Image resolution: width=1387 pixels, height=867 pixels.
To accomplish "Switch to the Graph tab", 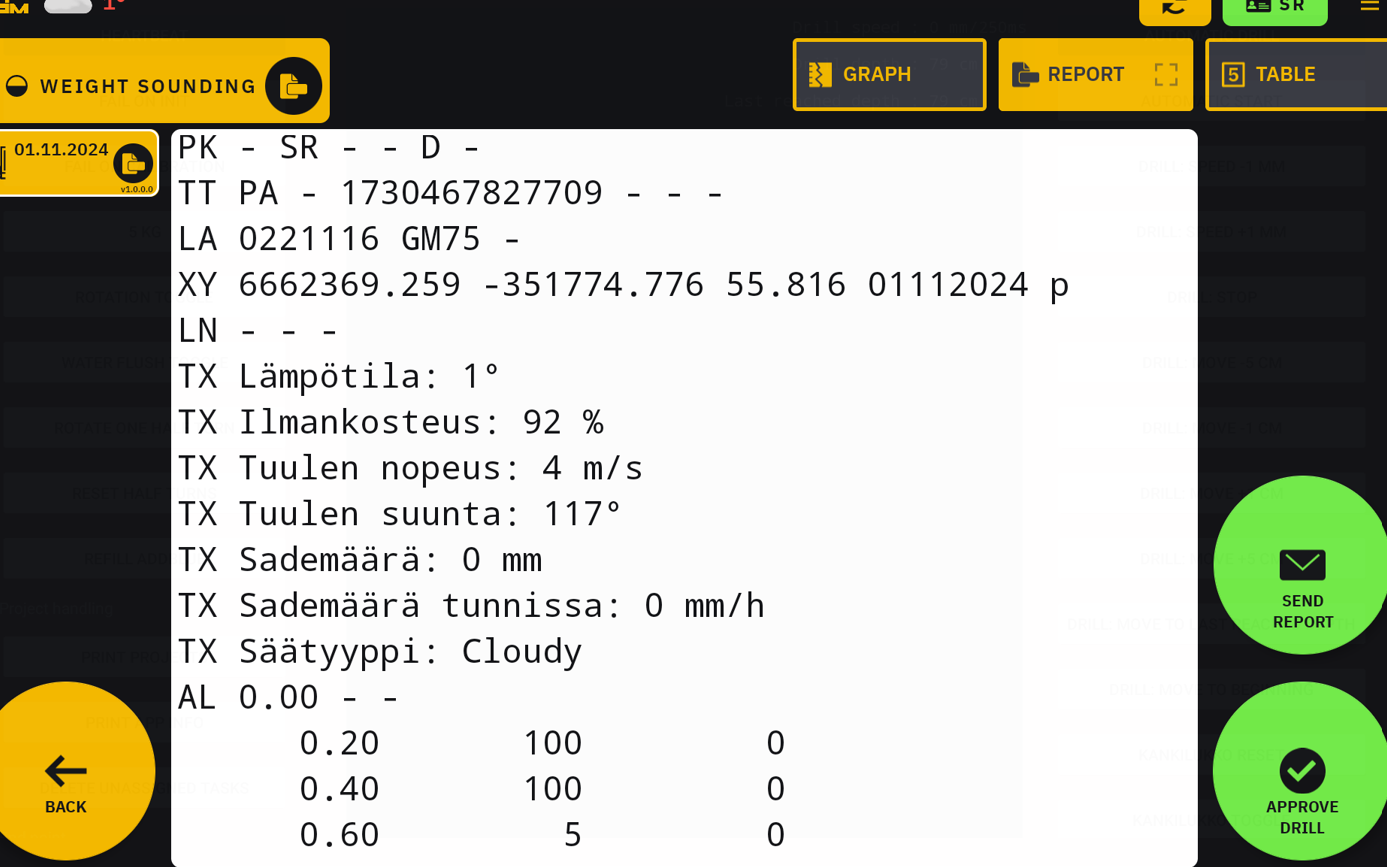I will 889,75.
